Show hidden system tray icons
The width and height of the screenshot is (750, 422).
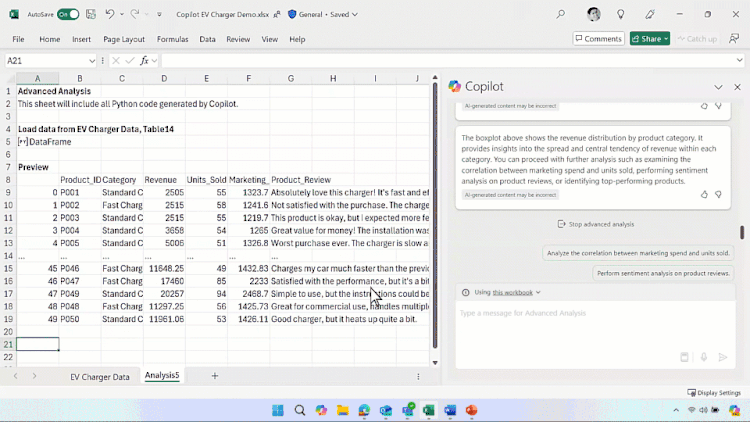676,410
